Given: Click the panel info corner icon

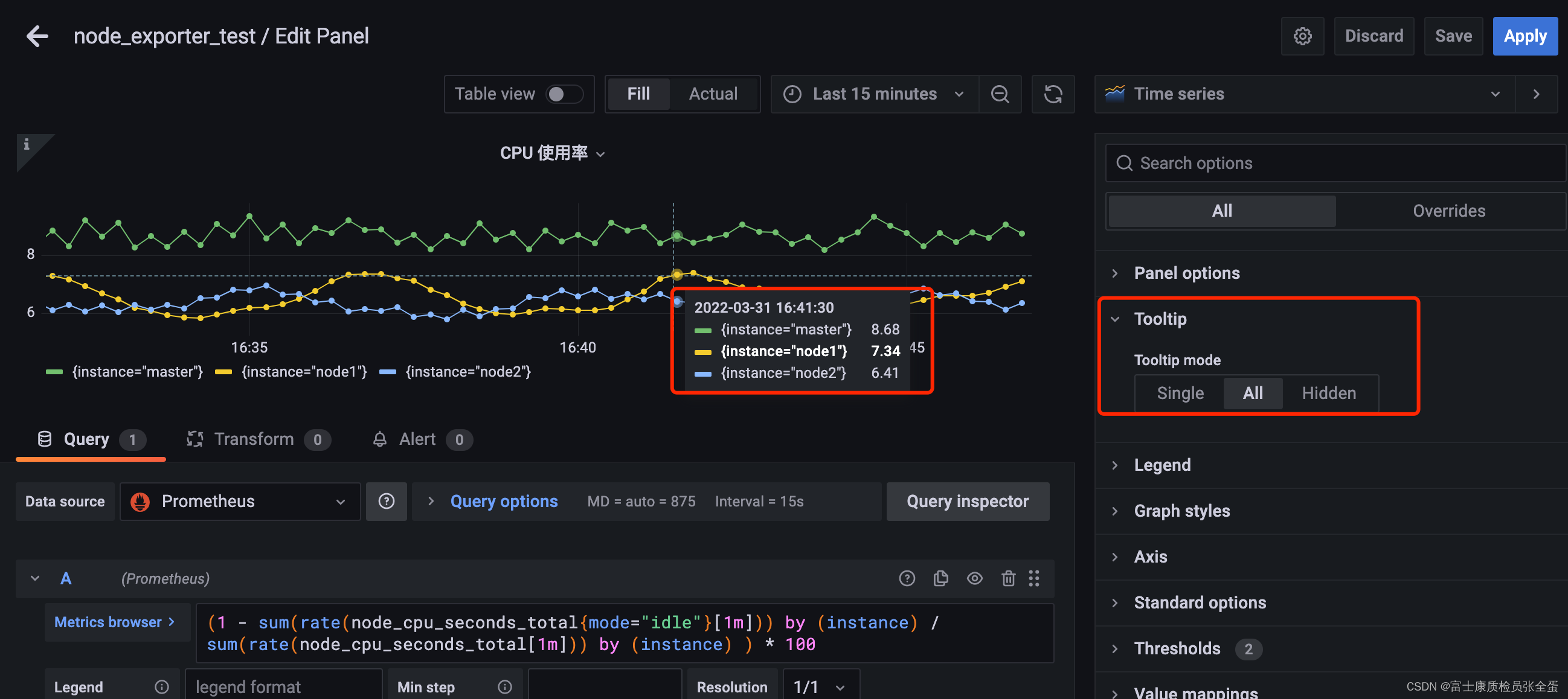Looking at the screenshot, I should 27,145.
